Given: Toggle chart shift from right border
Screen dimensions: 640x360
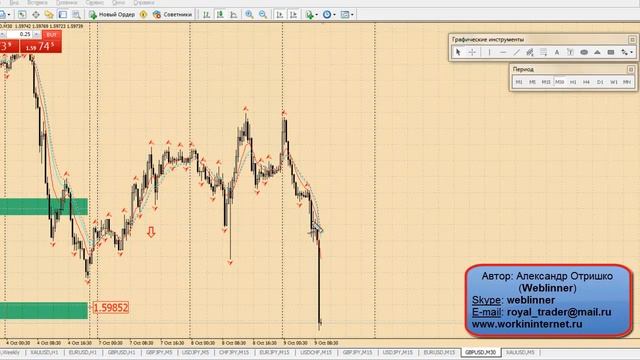Looking at the screenshot, I should pos(293,15).
